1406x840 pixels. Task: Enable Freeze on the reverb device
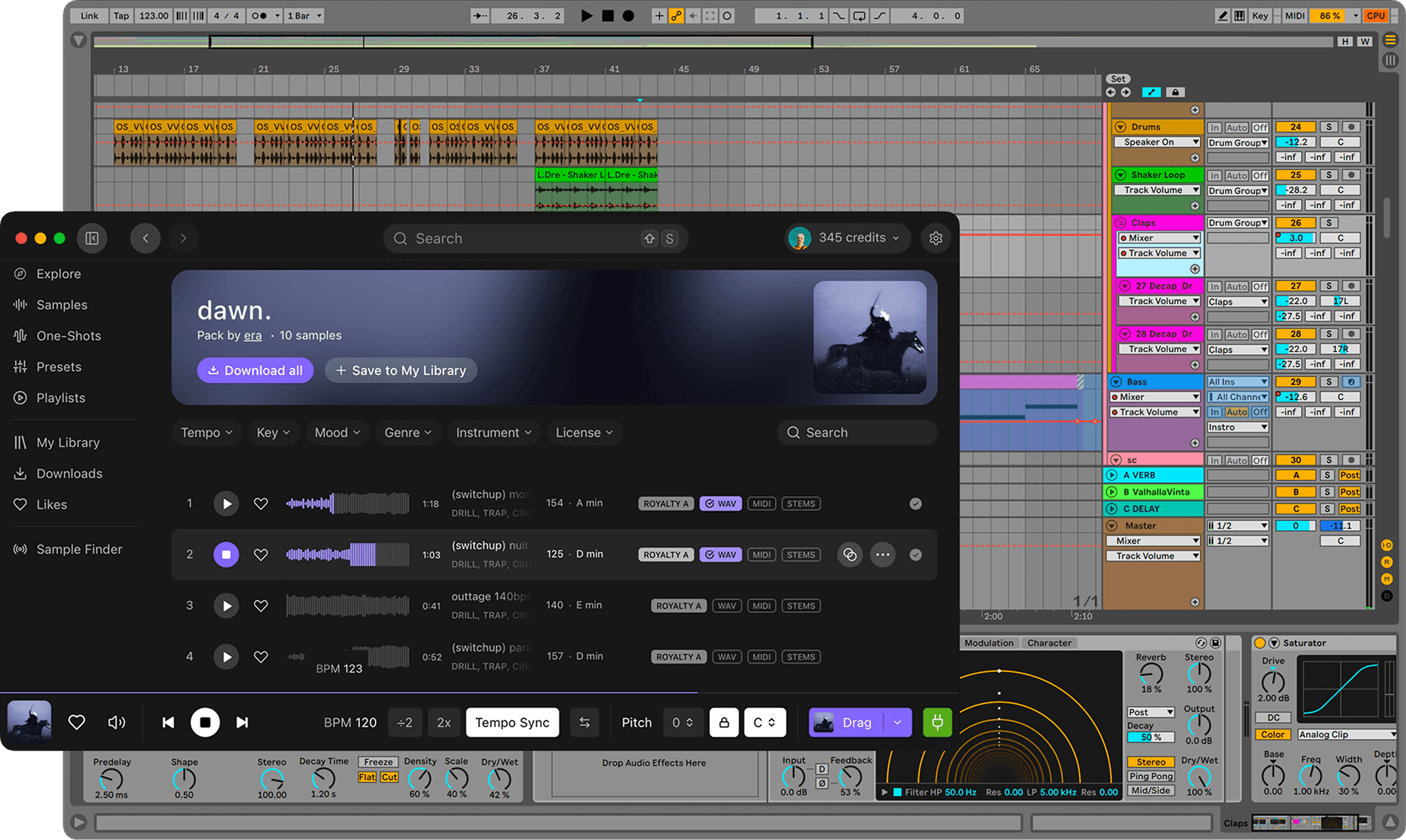click(x=378, y=762)
